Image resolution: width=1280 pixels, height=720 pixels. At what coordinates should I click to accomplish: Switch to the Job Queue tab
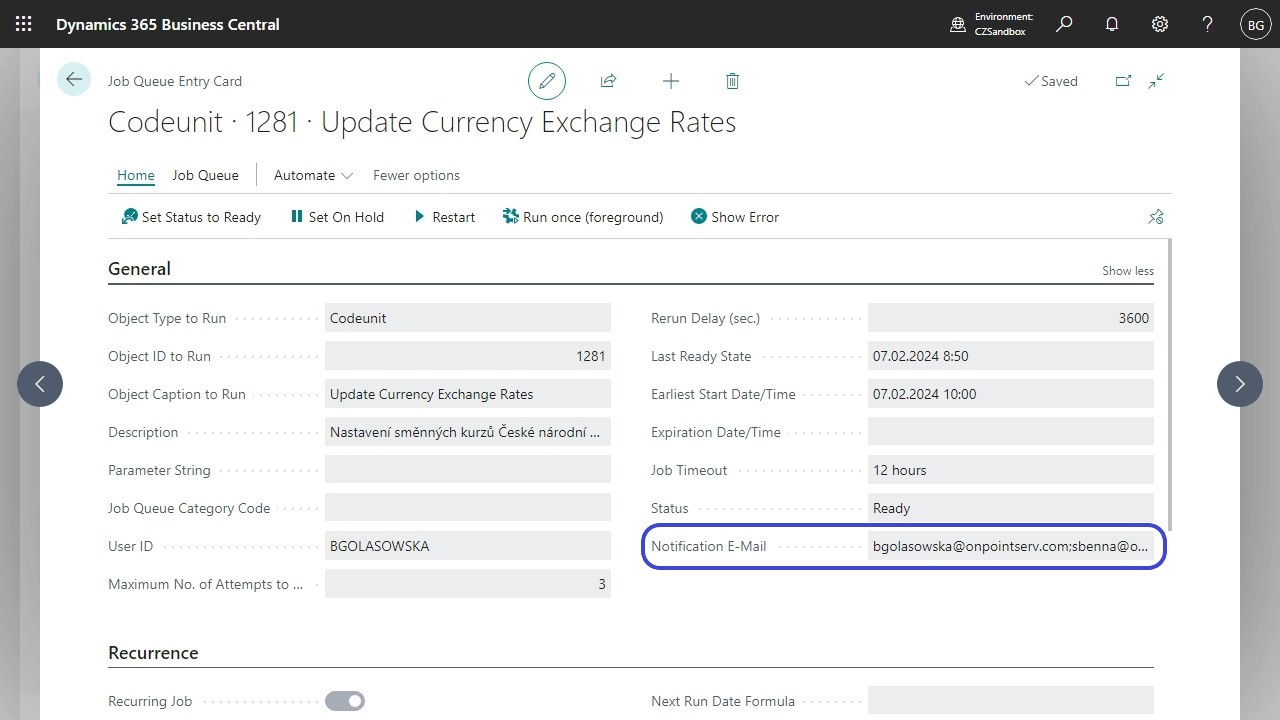point(205,175)
